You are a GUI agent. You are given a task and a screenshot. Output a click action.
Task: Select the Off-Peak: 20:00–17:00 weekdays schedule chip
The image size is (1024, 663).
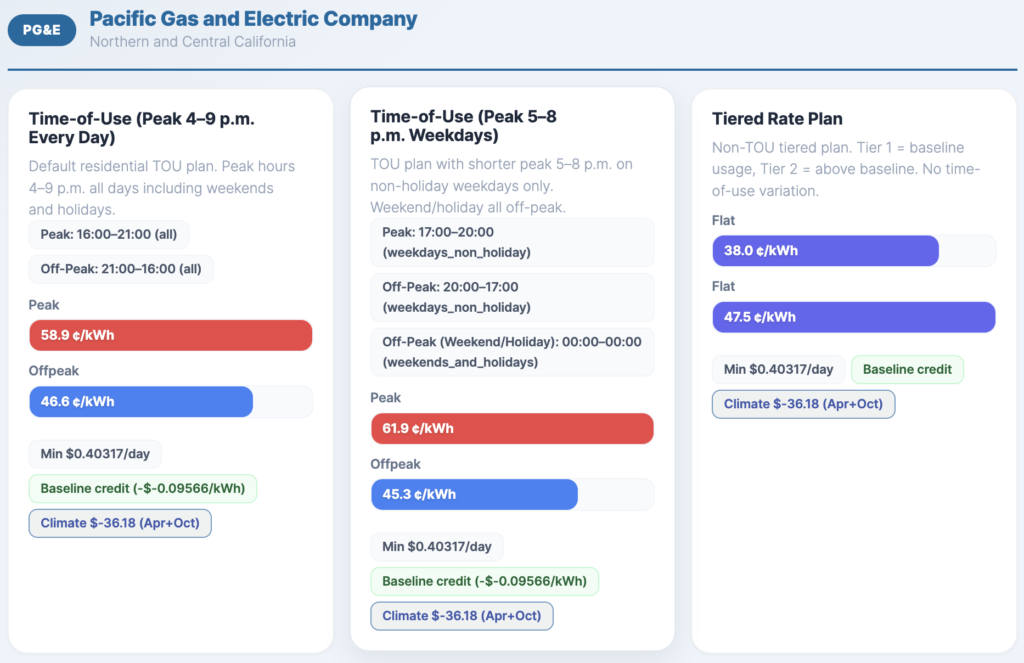(x=511, y=297)
